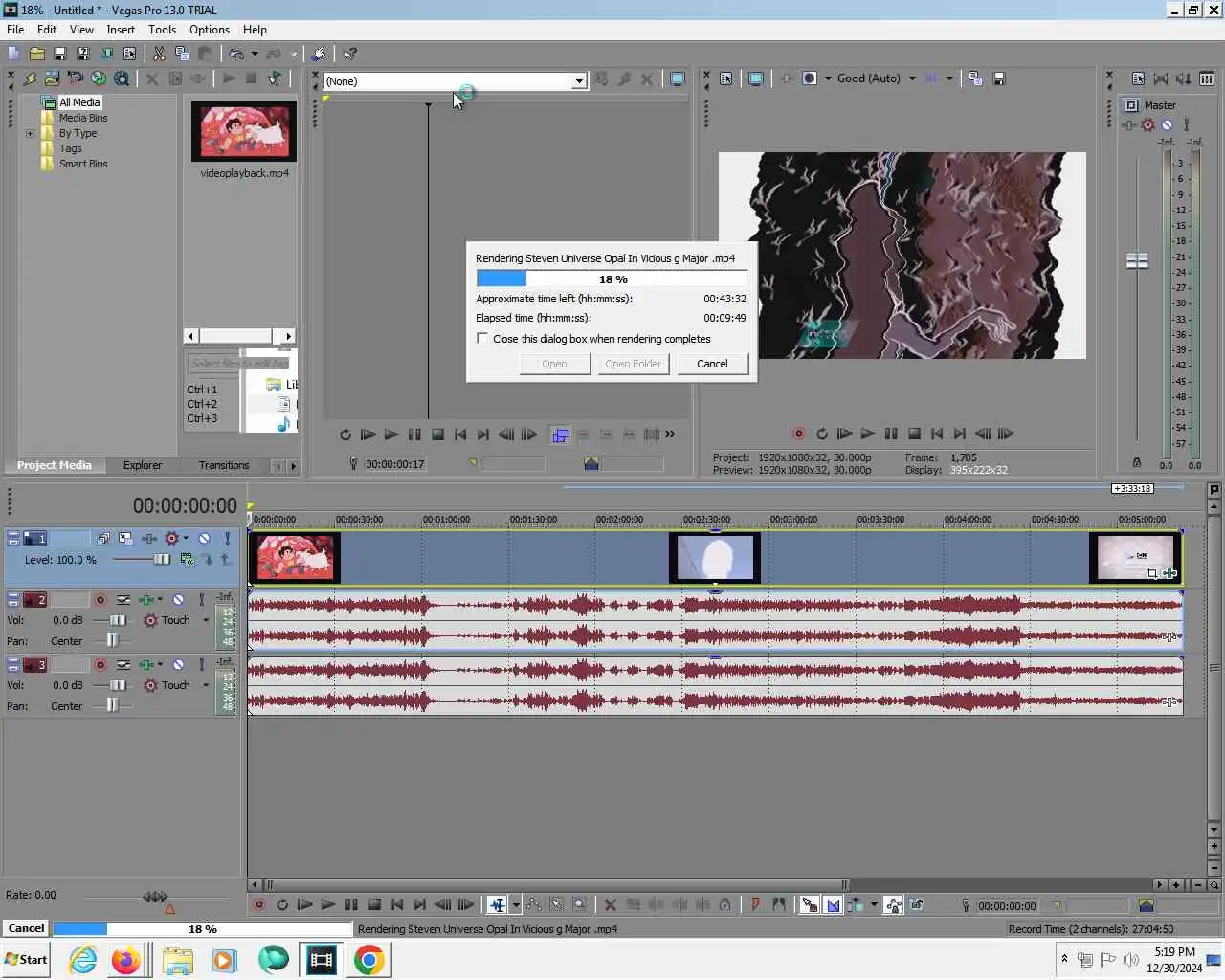
Task: Toggle Invert Phase on audio track 2
Action: coord(123,600)
